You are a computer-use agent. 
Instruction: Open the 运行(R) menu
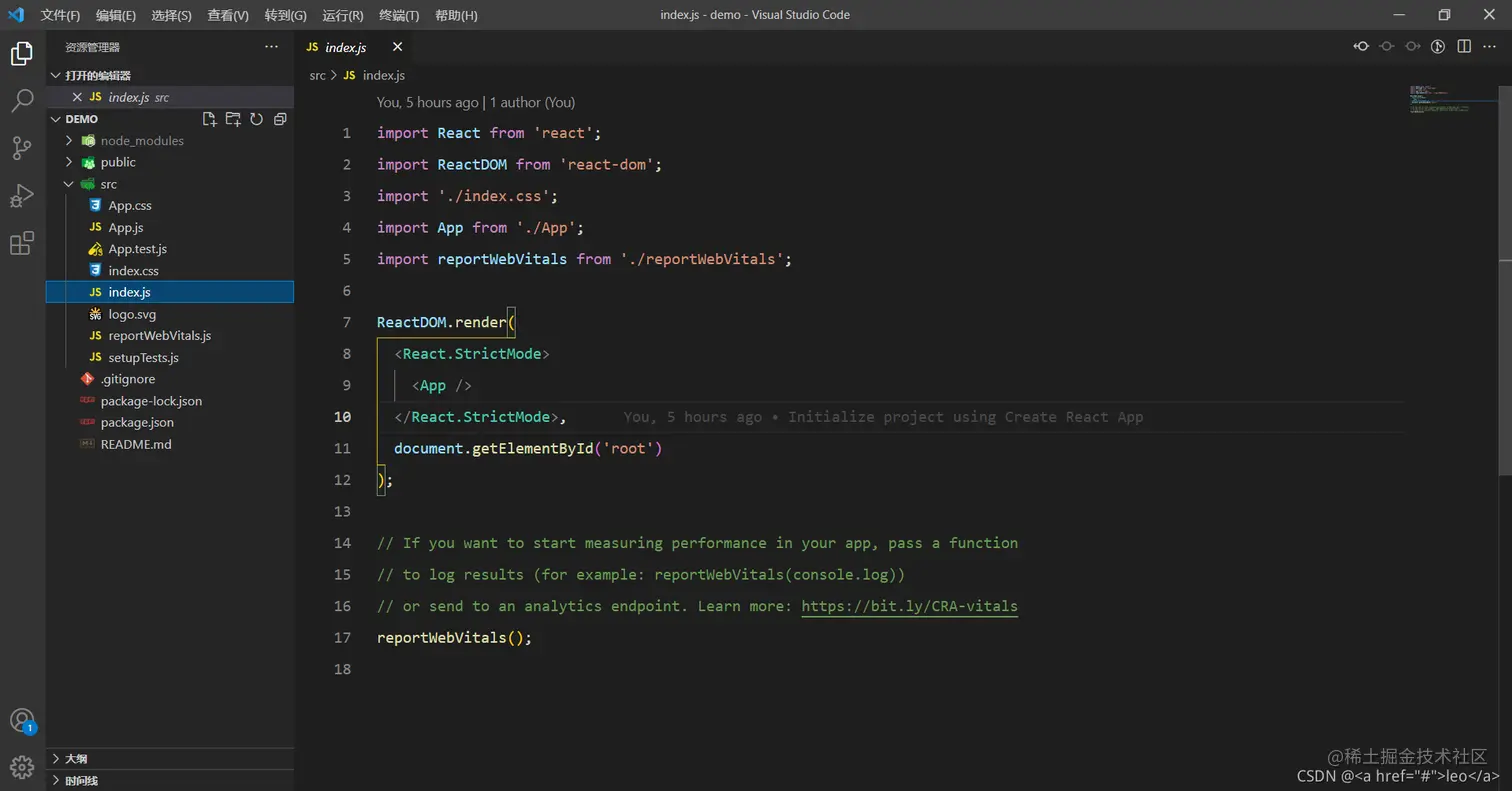[x=343, y=15]
